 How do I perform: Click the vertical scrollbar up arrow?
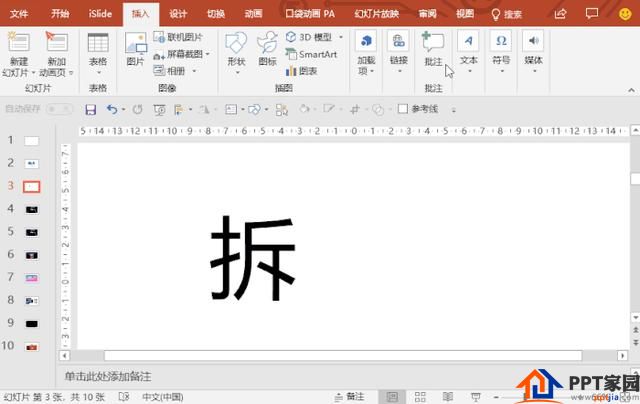635,131
